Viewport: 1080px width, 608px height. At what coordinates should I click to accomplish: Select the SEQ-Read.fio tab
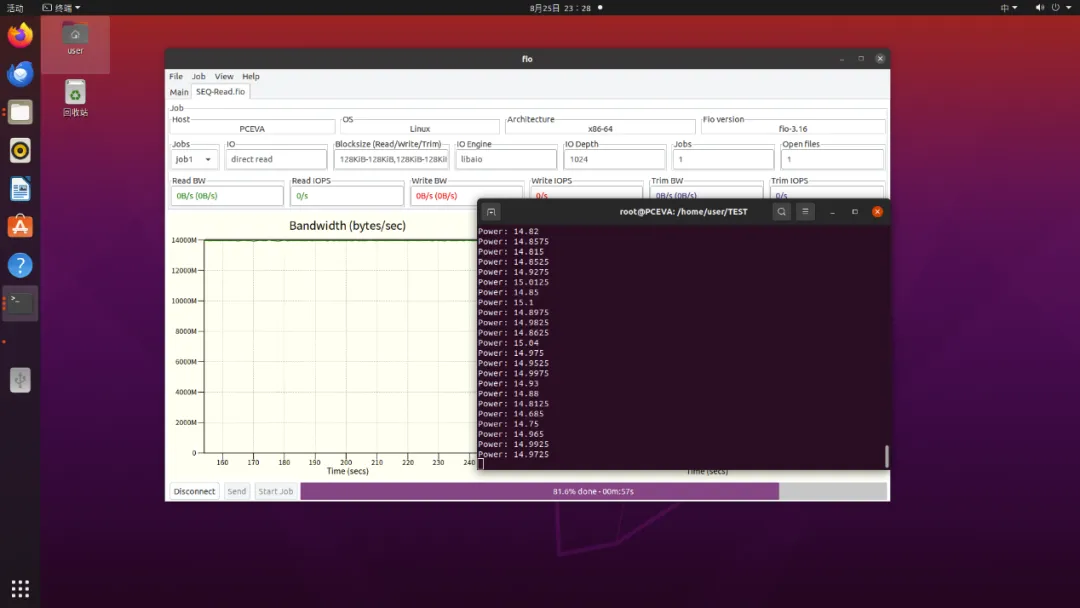[220, 92]
